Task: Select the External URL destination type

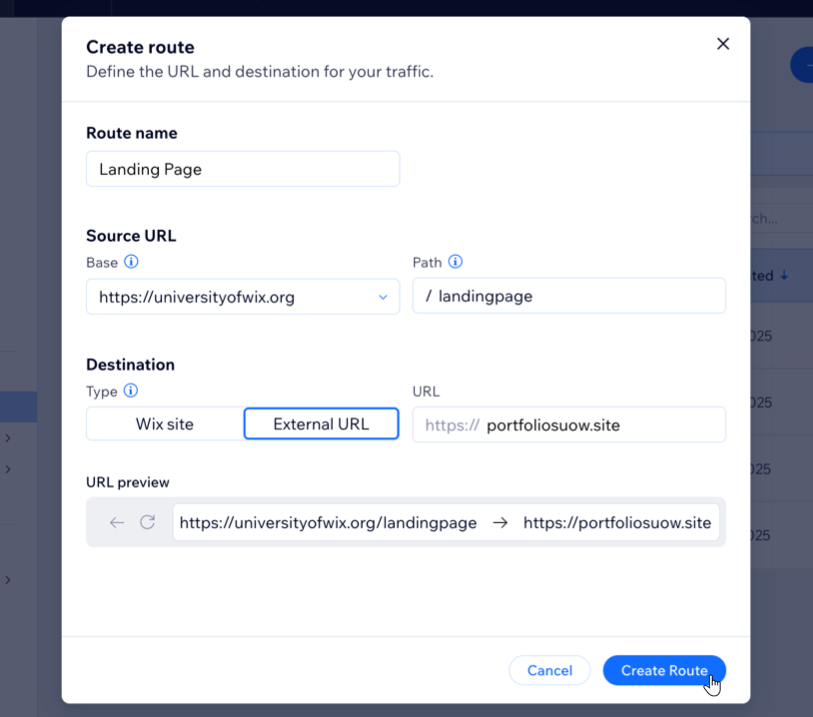Action: click(321, 423)
